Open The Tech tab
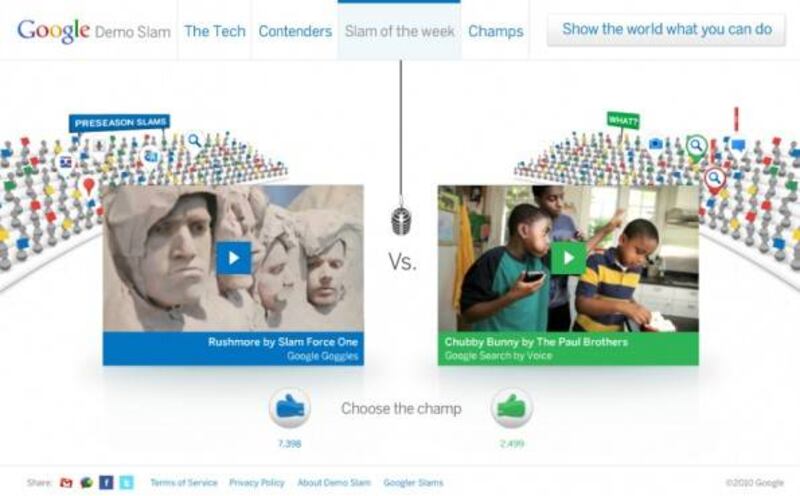The width and height of the screenshot is (800, 496). [x=215, y=31]
